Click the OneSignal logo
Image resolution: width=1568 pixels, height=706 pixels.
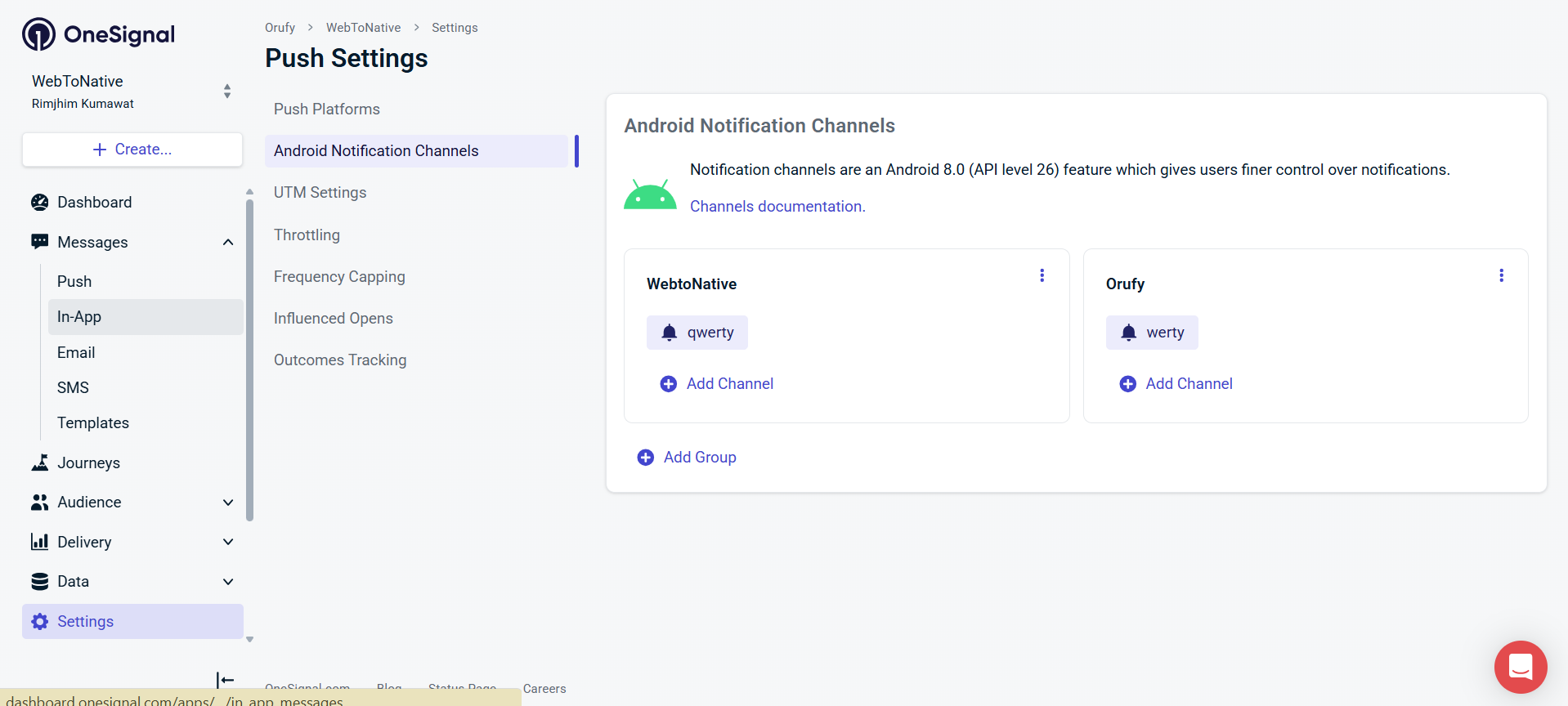tap(98, 34)
